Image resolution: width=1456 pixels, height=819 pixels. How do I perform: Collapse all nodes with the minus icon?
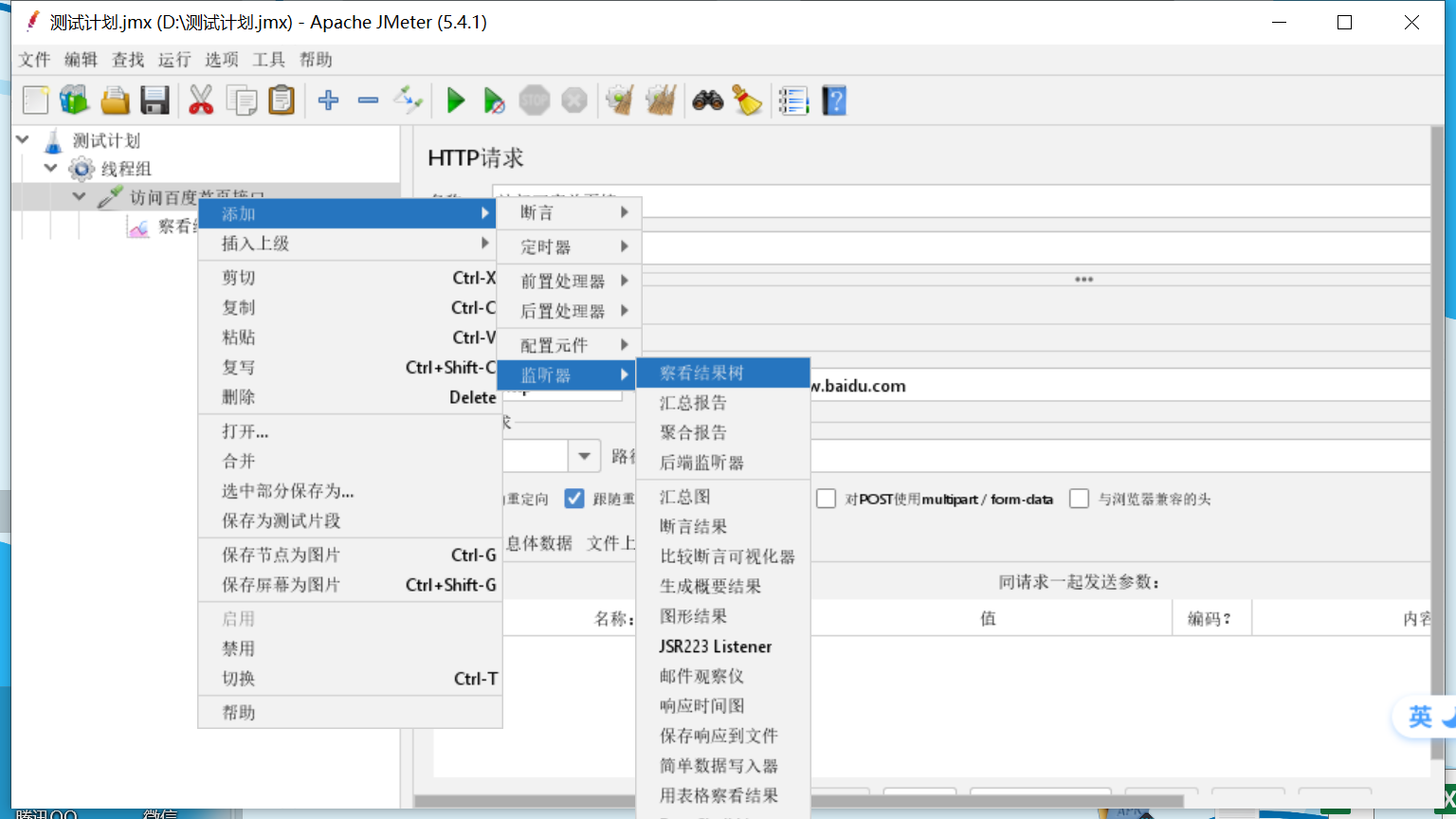pyautogui.click(x=369, y=100)
